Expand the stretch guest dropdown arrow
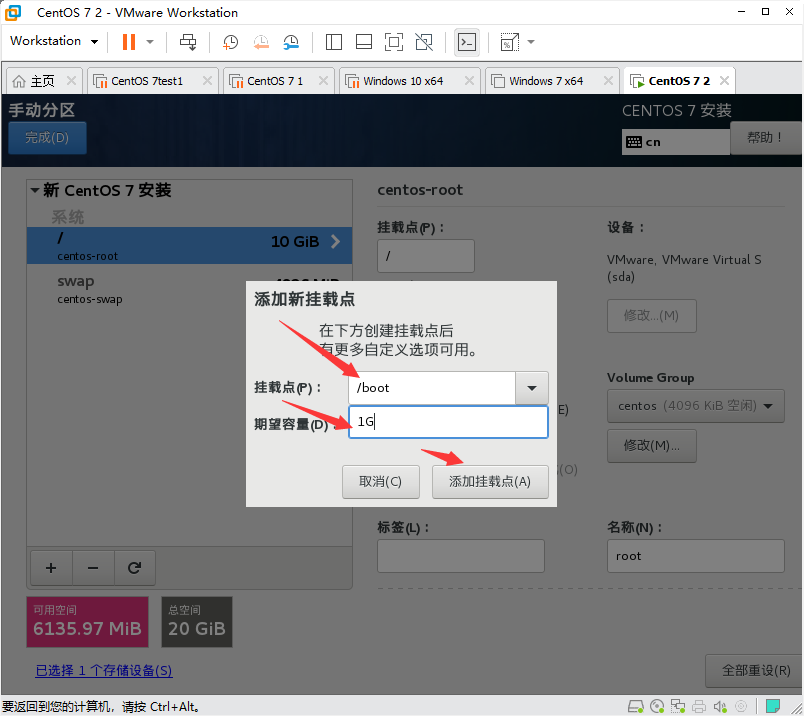This screenshot has height=716, width=804. (531, 42)
